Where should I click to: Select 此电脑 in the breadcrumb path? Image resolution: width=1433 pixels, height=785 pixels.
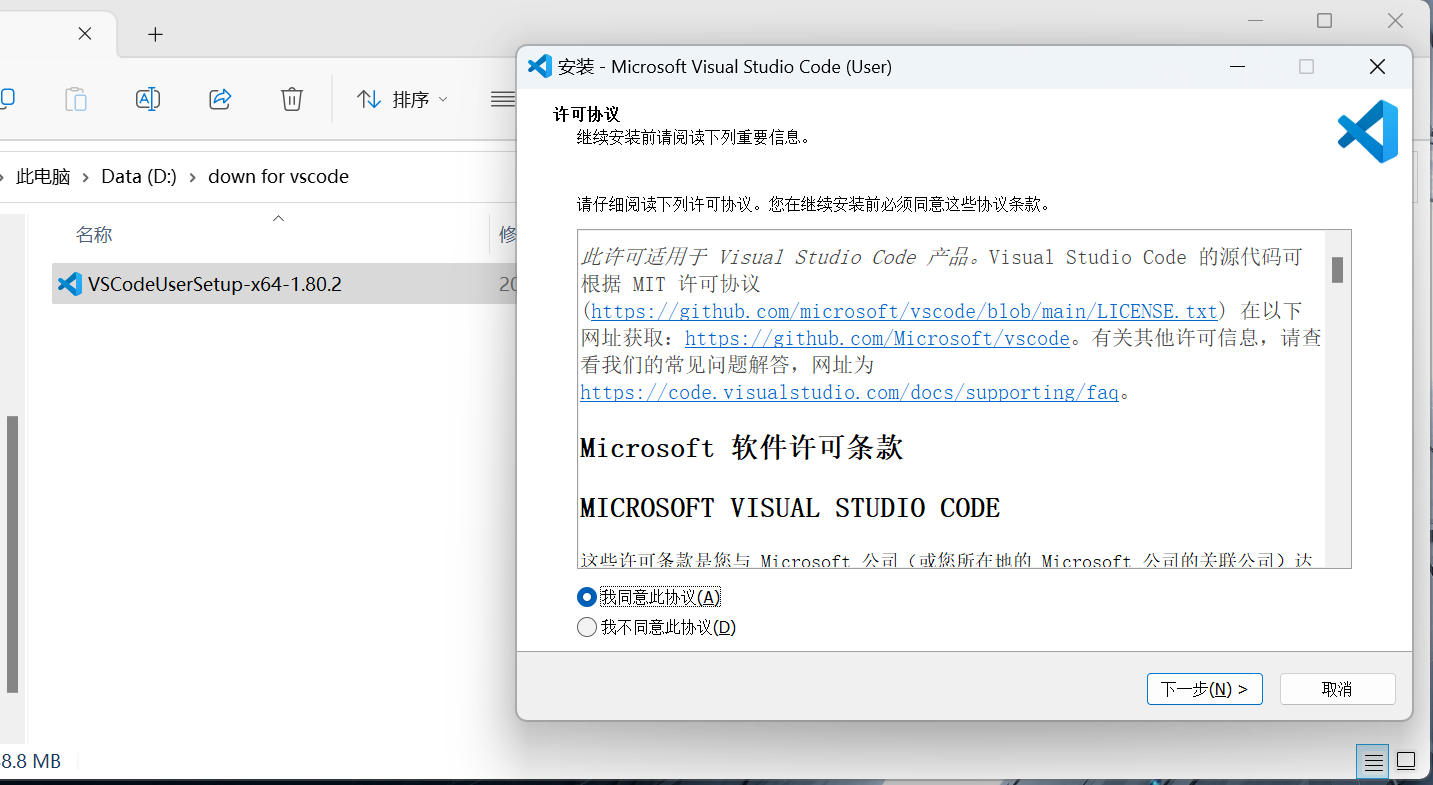click(x=43, y=176)
